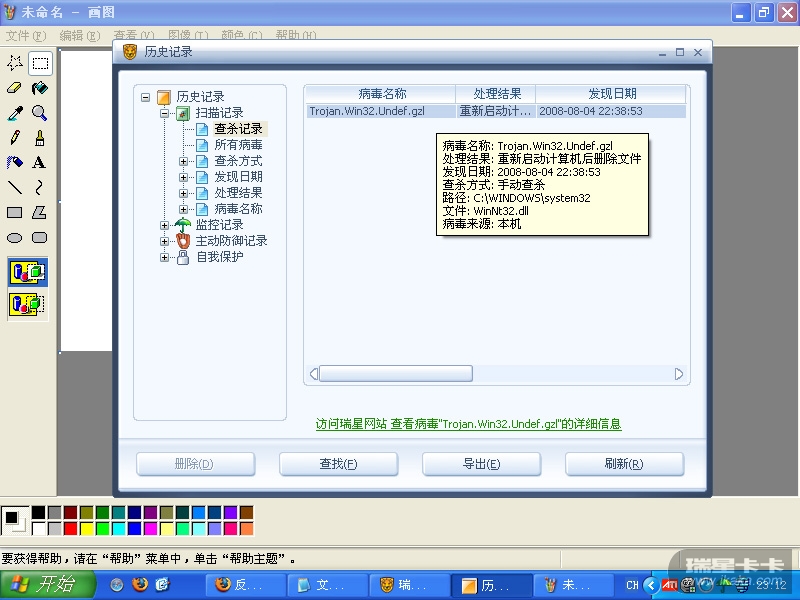Click the 开始 Start button
This screenshot has height=600, width=800.
(x=47, y=585)
